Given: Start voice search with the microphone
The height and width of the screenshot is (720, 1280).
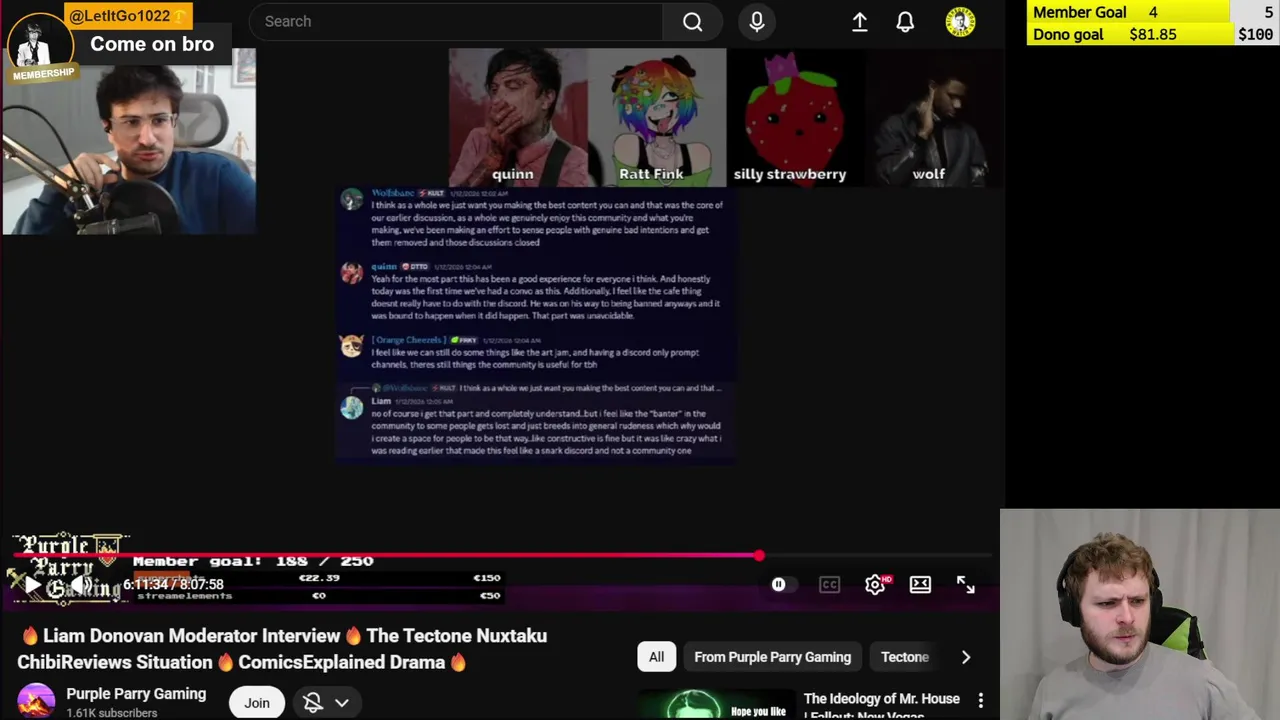Looking at the screenshot, I should point(757,21).
